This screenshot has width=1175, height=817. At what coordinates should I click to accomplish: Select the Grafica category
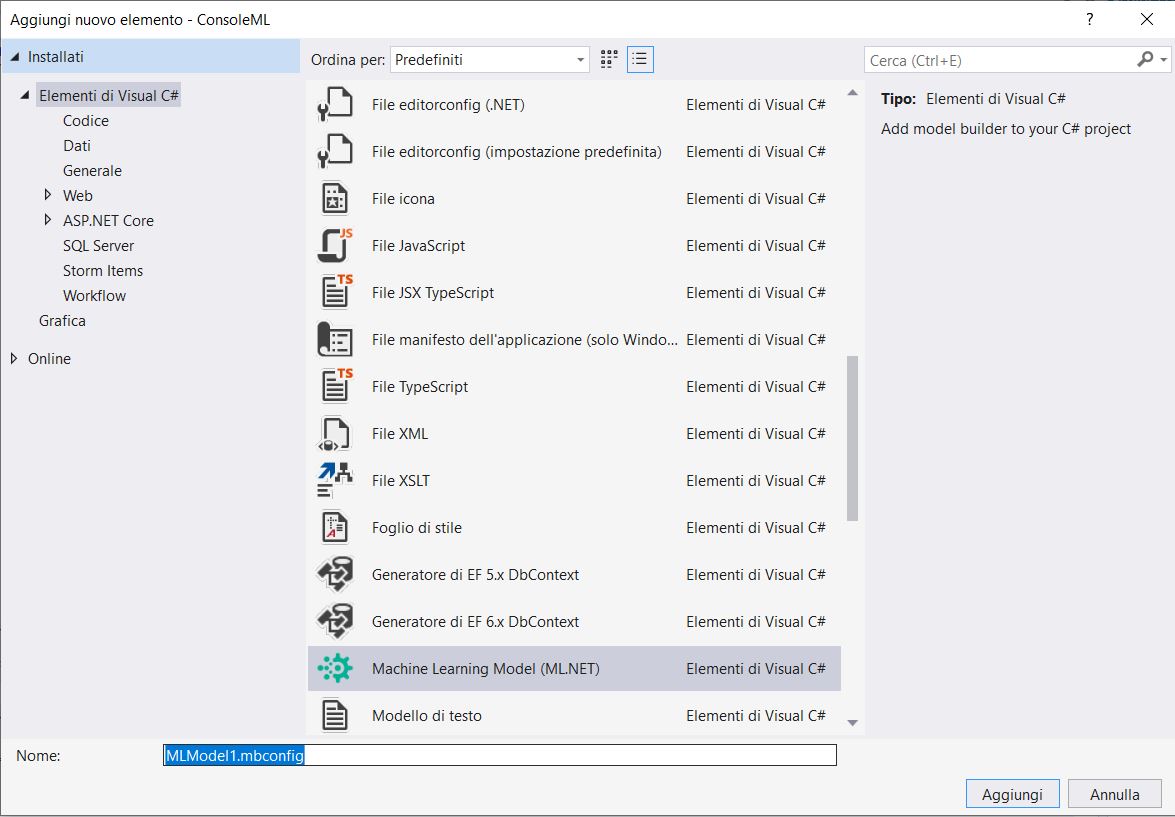(x=62, y=321)
